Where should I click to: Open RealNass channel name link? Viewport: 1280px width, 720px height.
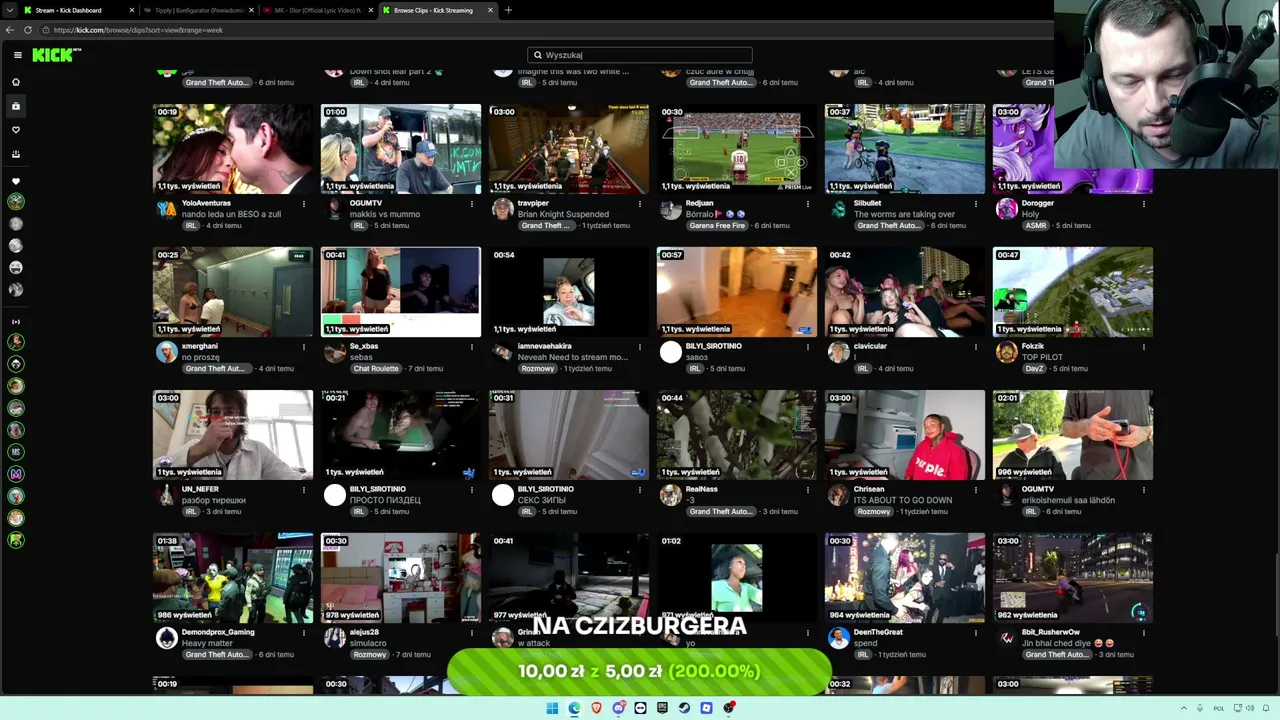click(702, 489)
